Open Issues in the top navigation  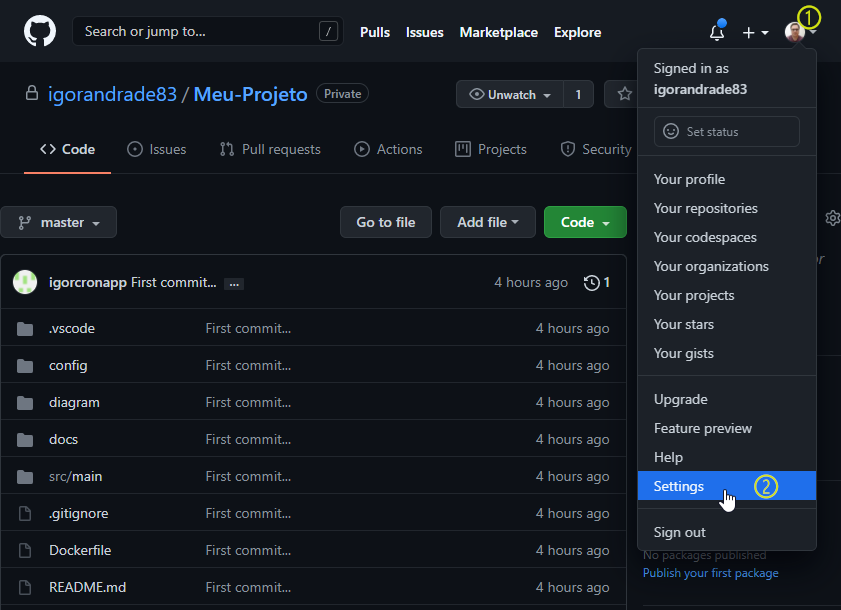click(x=424, y=32)
